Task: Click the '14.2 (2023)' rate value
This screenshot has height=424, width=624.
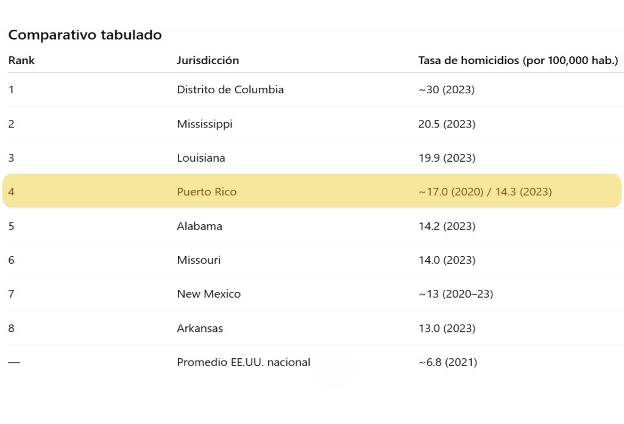Action: pos(447,226)
